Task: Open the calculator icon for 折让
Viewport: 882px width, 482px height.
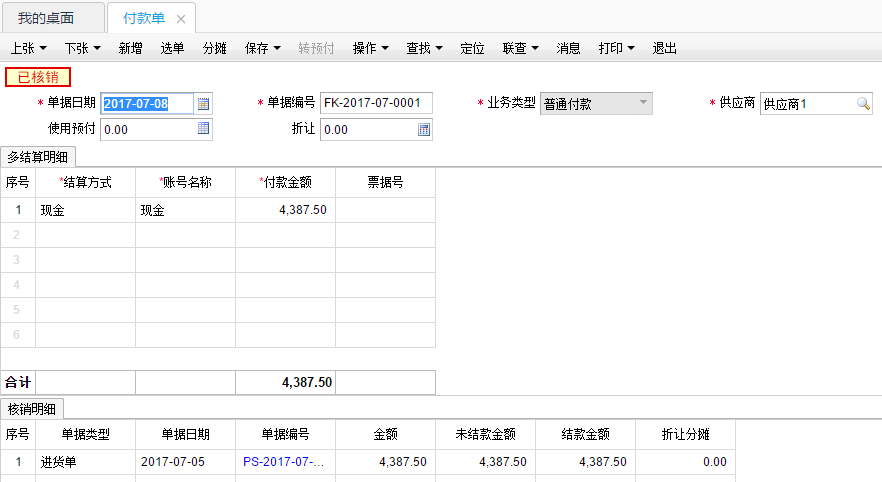Action: [x=424, y=130]
